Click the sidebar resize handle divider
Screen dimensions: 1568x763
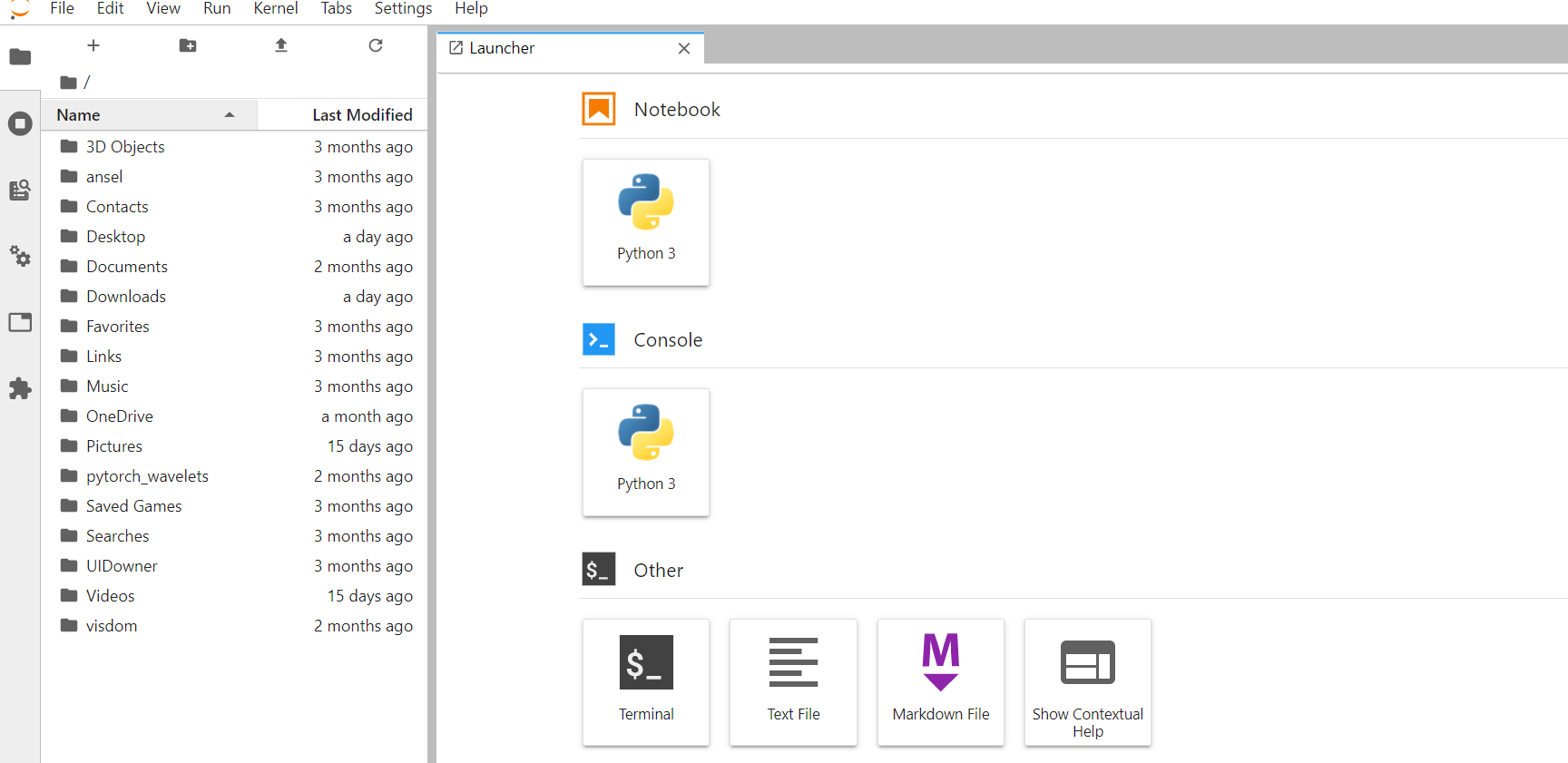[432, 394]
